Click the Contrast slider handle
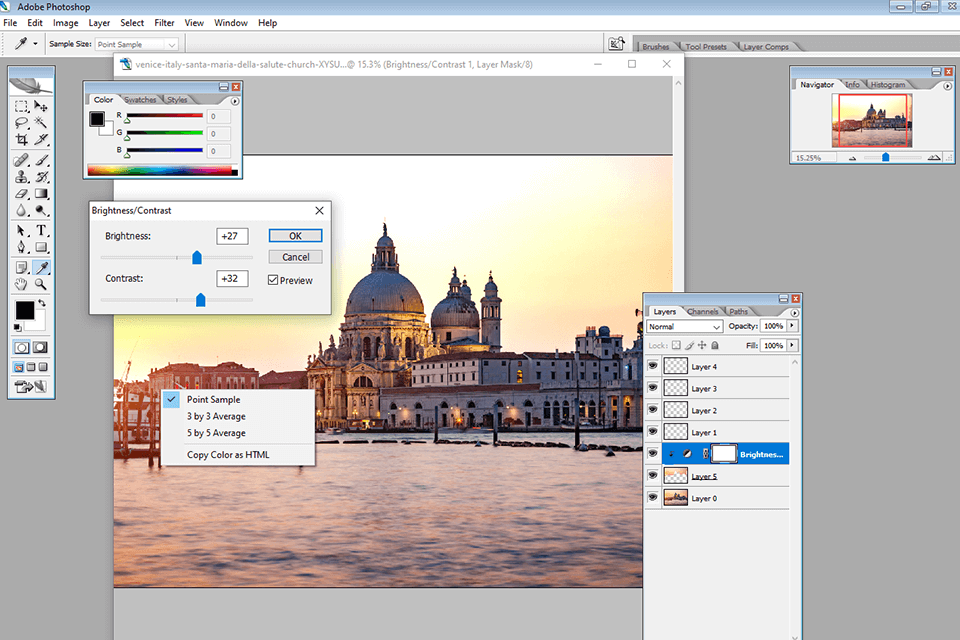 (200, 299)
